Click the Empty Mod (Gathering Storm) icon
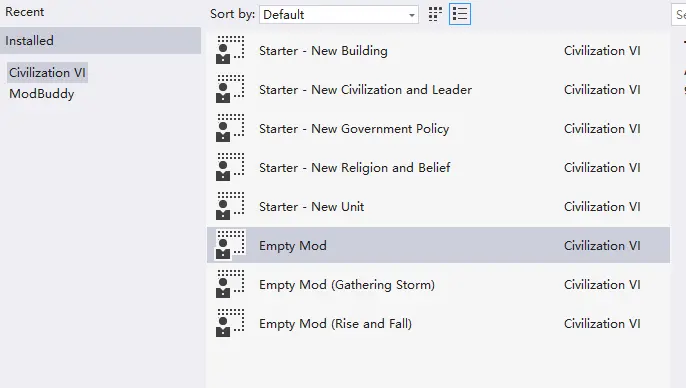Screen dimensions: 686x388 pos(230,284)
